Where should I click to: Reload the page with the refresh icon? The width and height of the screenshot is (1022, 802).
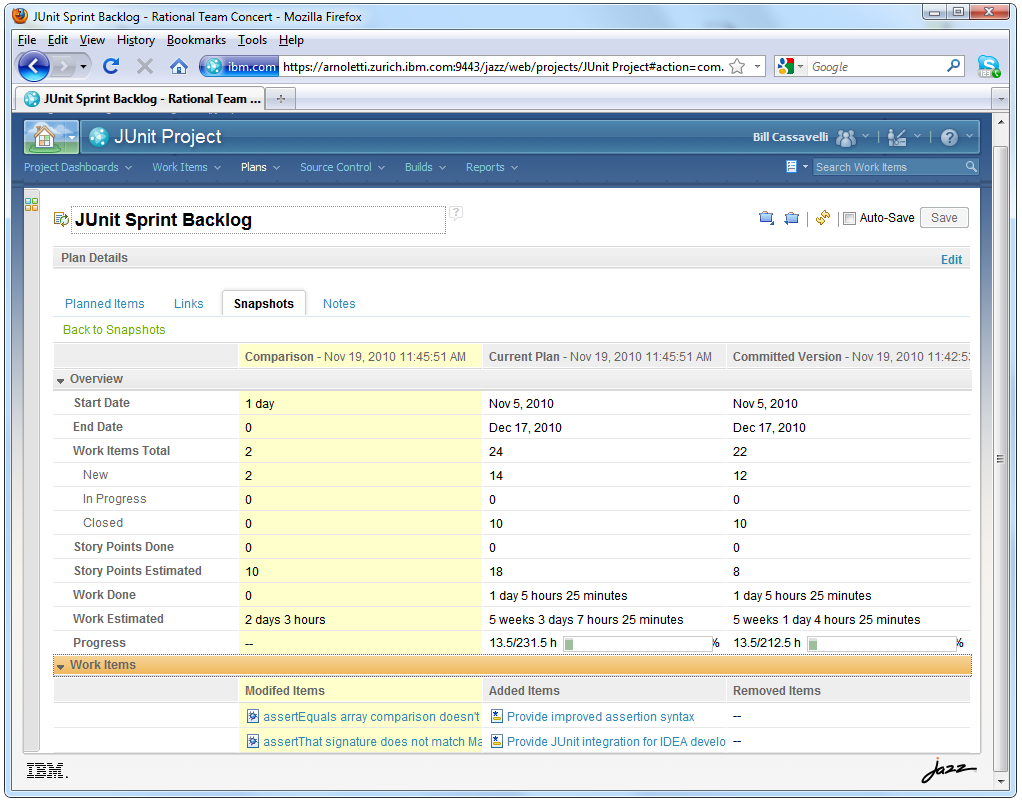pos(111,66)
